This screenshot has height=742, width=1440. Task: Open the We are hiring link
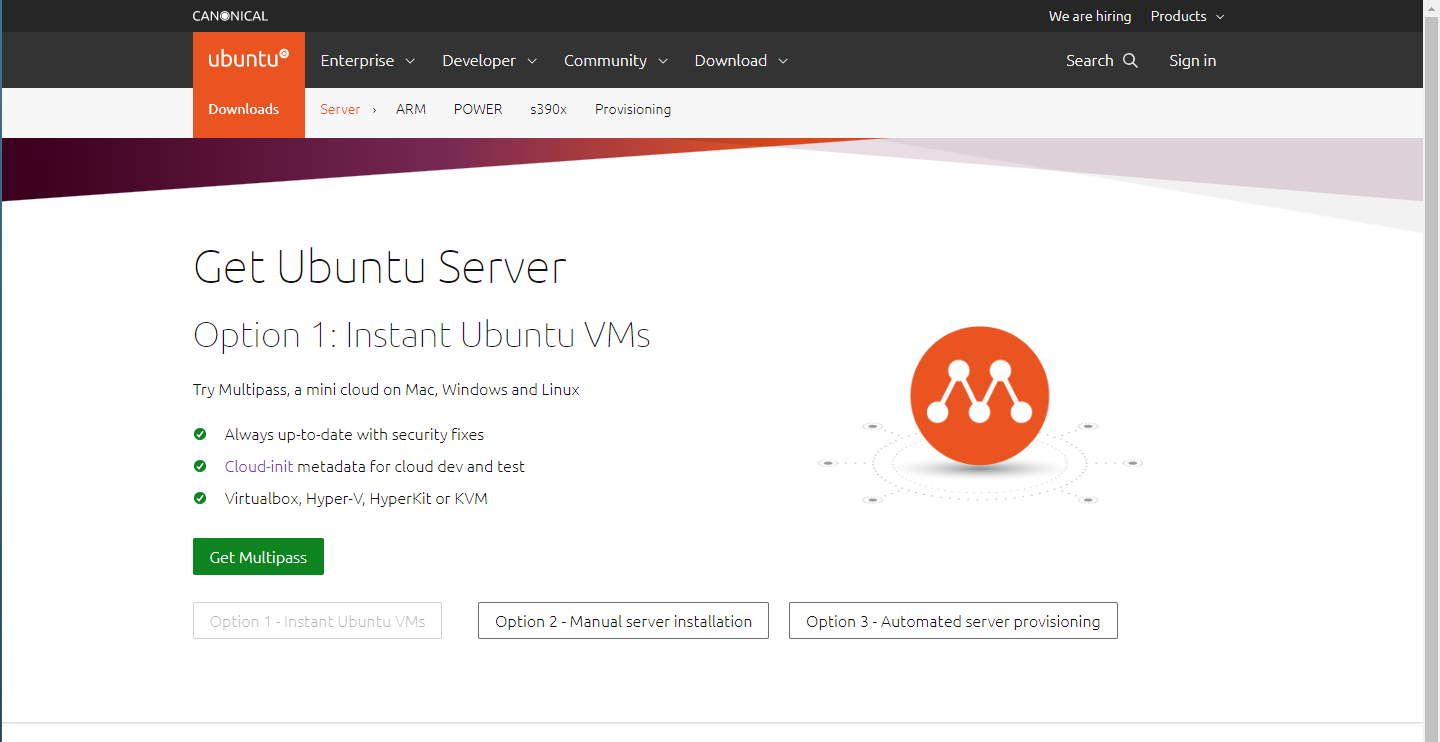click(x=1090, y=16)
